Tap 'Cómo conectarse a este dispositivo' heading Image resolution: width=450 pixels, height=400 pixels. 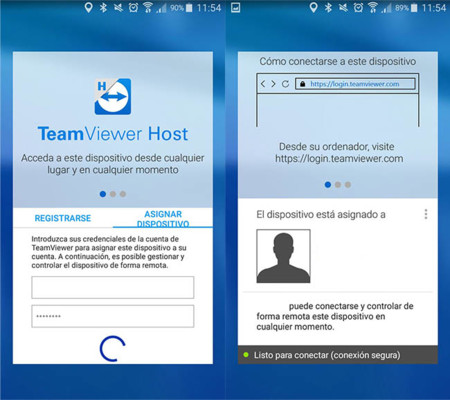(338, 61)
